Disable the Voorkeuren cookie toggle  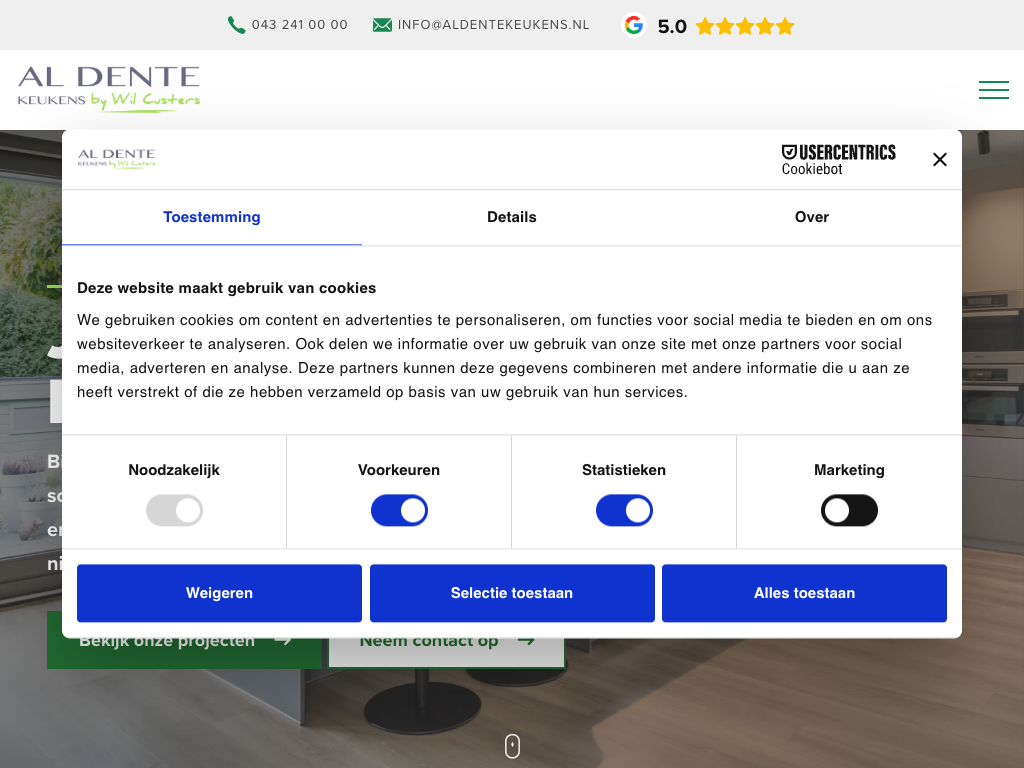(399, 511)
